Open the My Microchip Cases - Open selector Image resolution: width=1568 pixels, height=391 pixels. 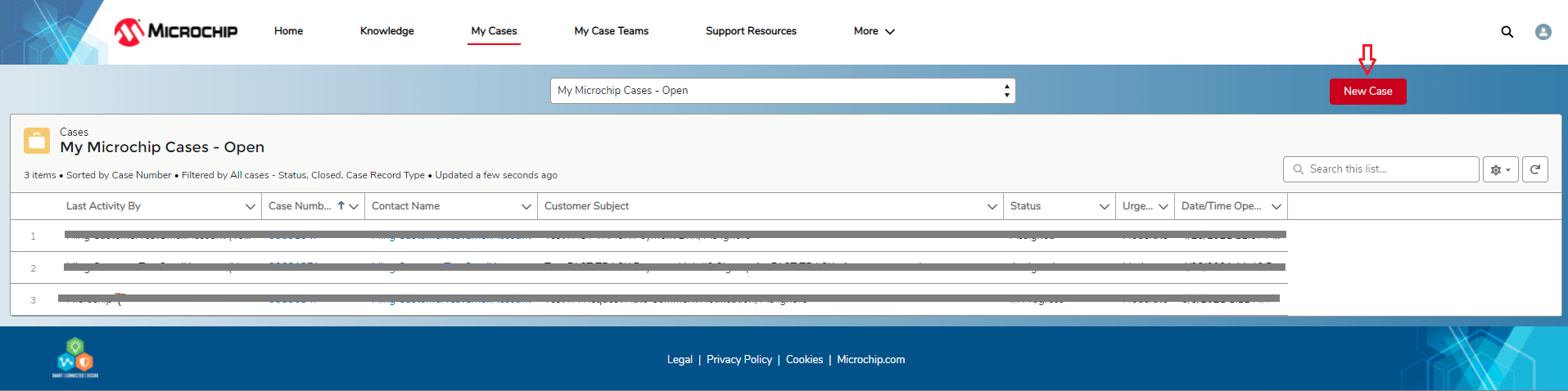(x=783, y=91)
